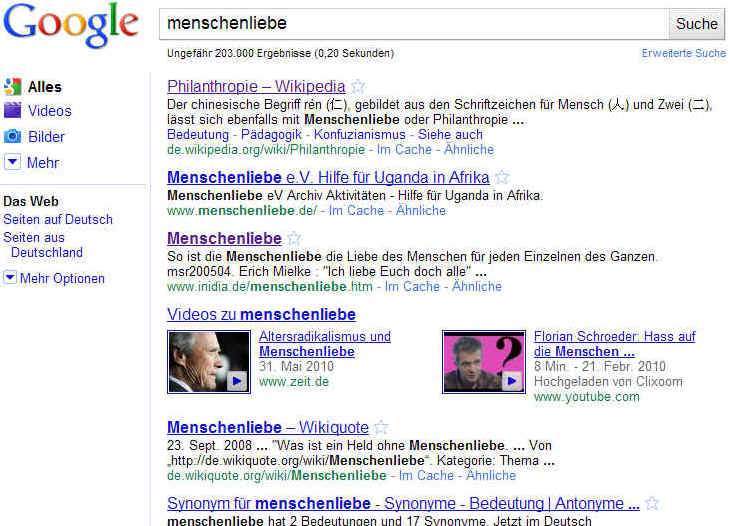The width and height of the screenshot is (730, 526).
Task: Open the Videos filter icon
Action: click(13, 110)
